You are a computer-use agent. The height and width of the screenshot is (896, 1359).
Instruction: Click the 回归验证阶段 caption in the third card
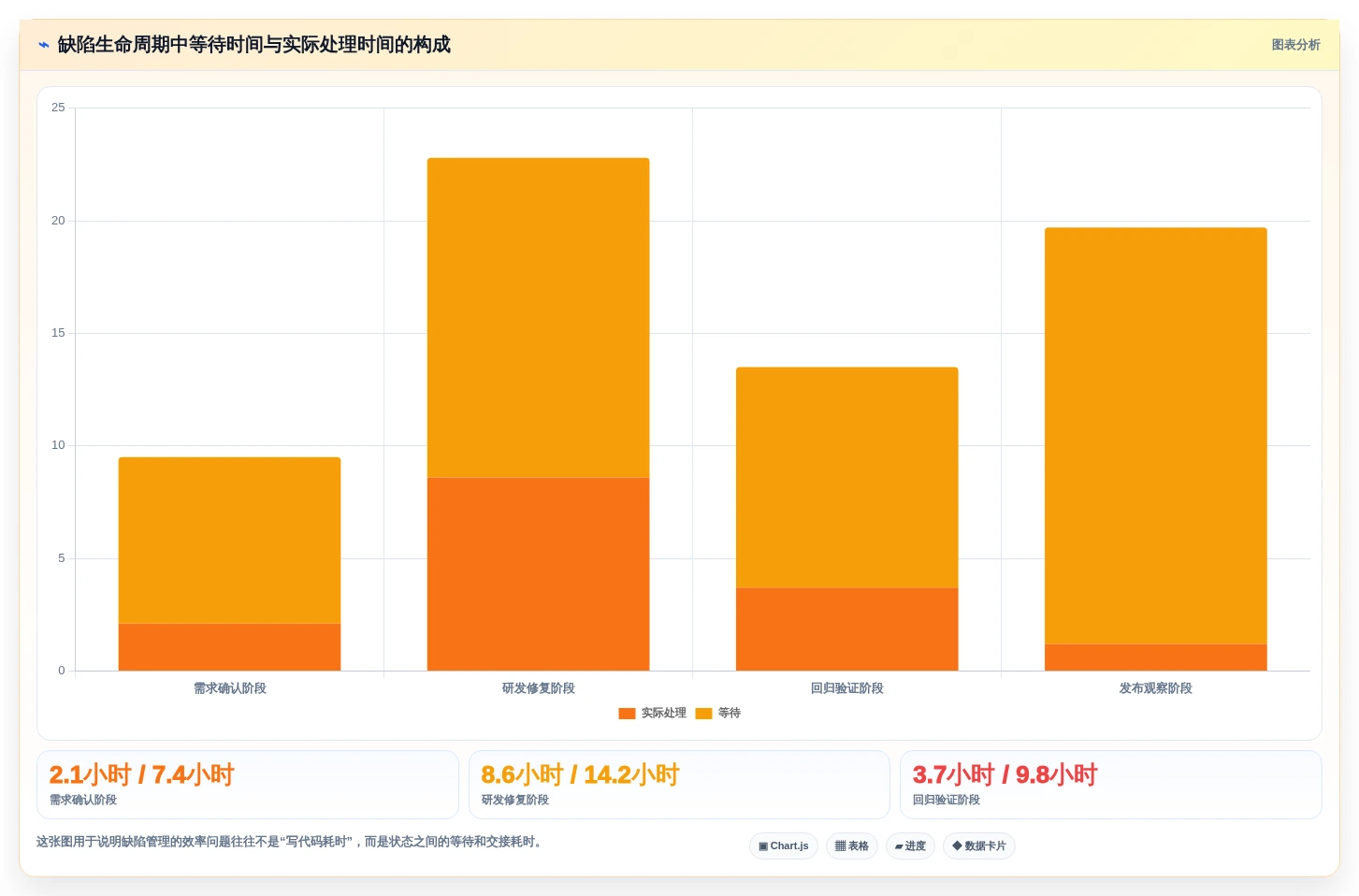[947, 801]
